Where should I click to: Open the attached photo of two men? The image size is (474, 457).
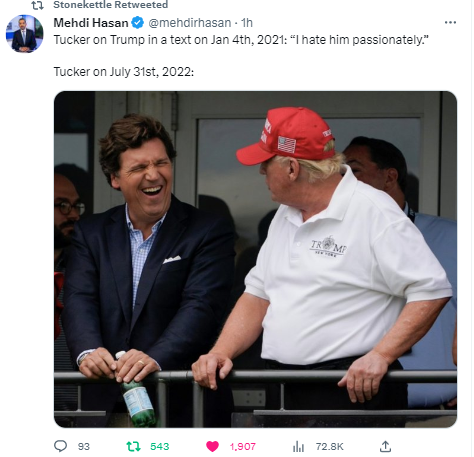(x=255, y=259)
